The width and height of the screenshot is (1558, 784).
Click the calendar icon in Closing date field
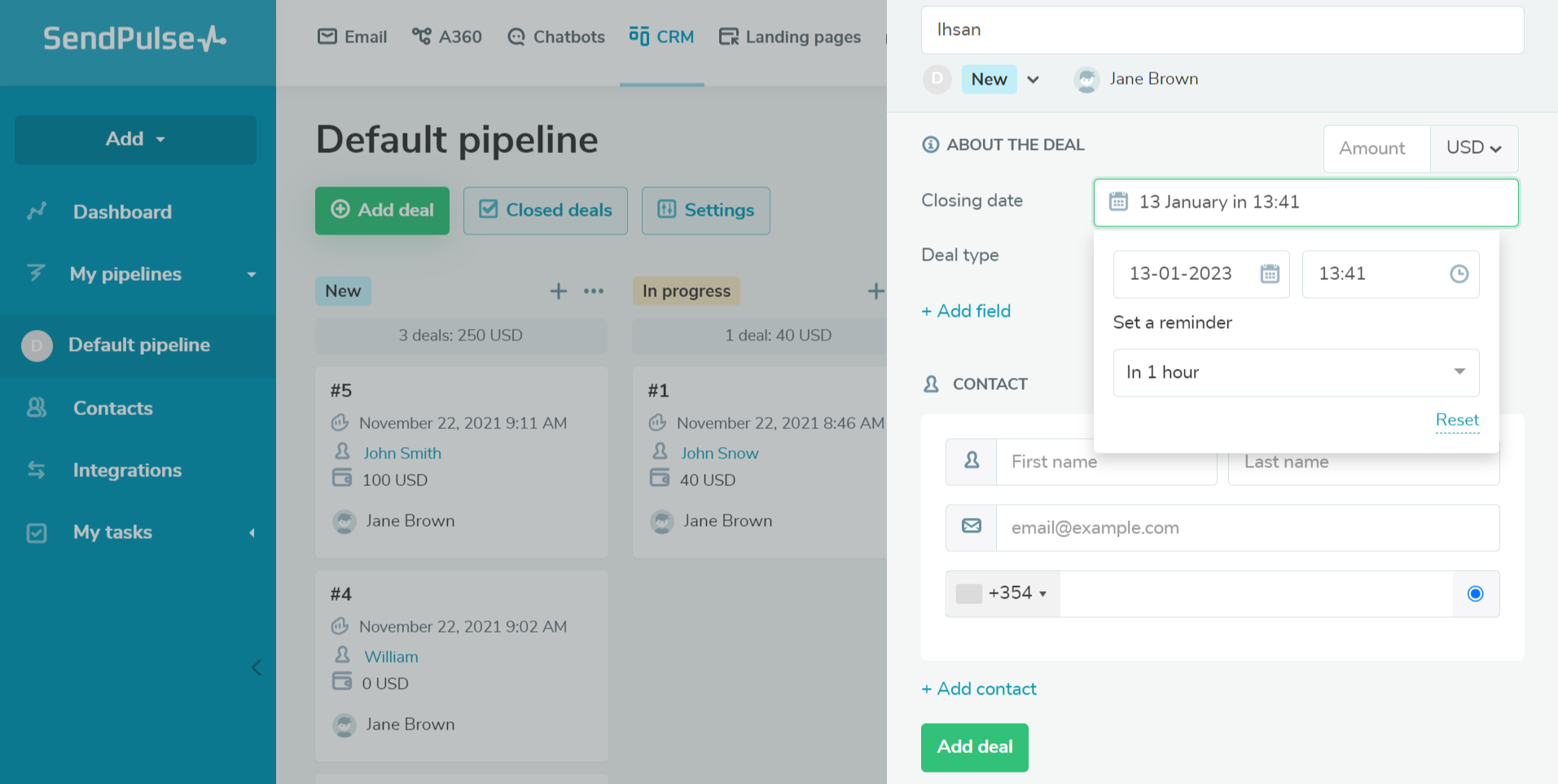coord(1118,203)
